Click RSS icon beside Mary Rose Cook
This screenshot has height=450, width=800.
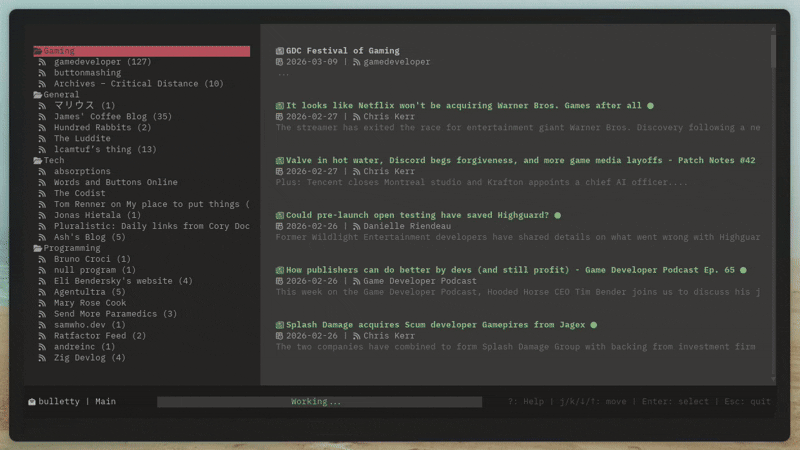[x=42, y=304]
